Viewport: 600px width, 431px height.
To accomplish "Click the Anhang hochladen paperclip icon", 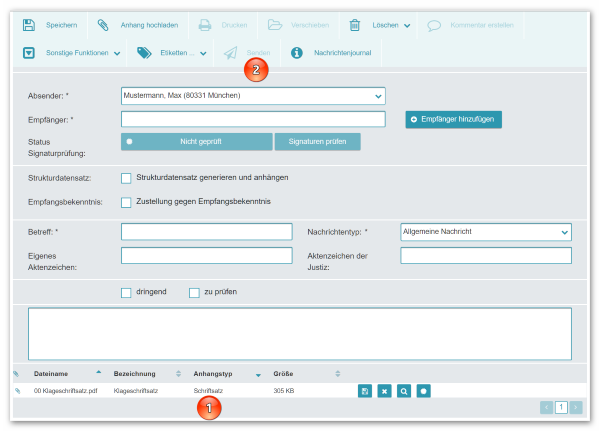I will [103, 25].
